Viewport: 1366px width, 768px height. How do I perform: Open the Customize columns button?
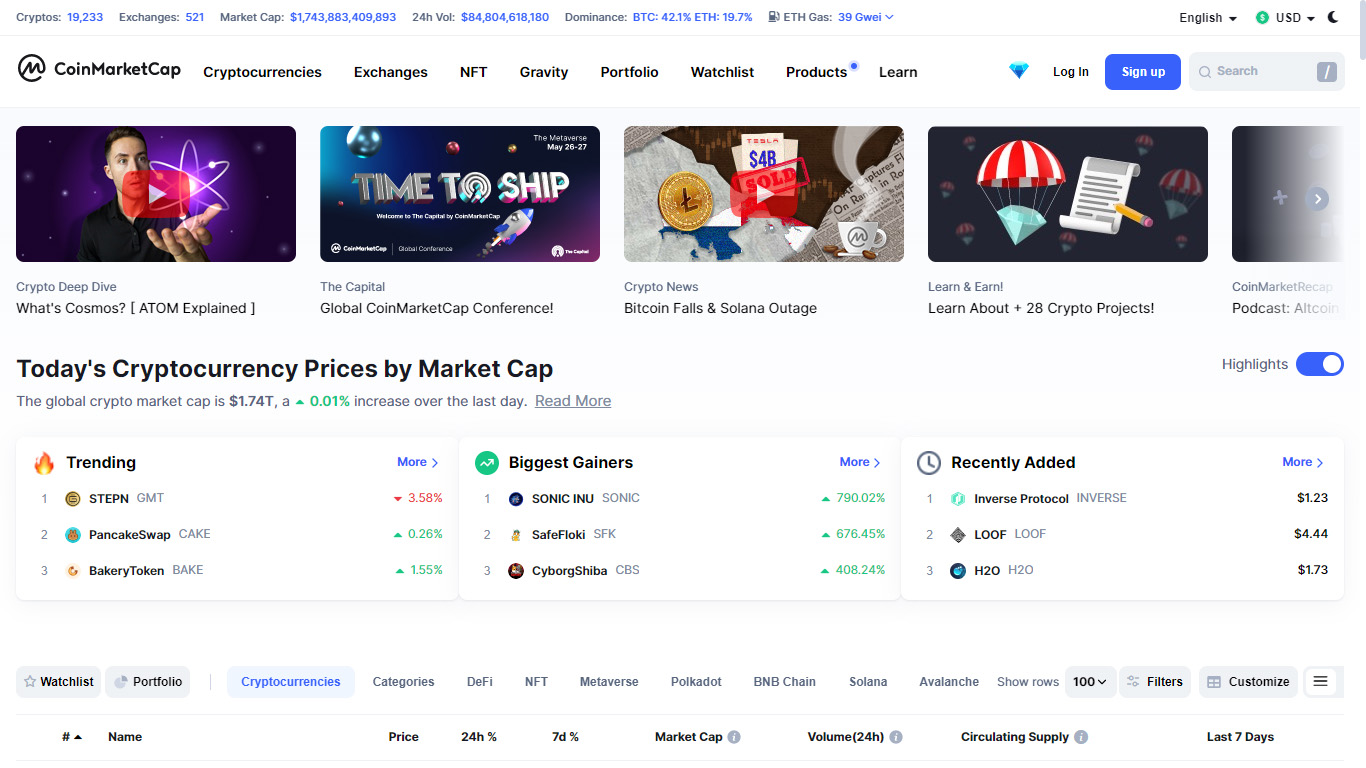click(x=1248, y=682)
